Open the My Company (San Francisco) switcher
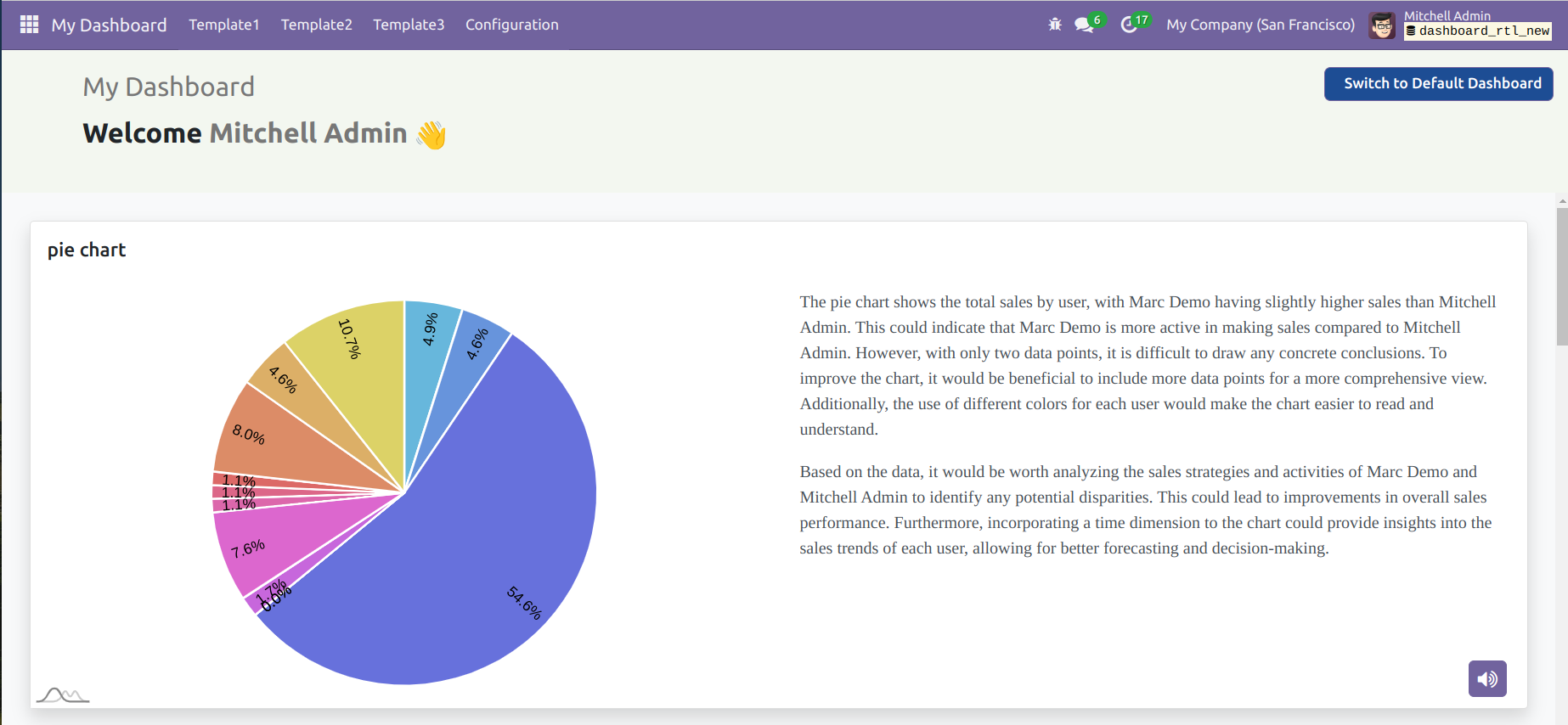Viewport: 1568px width, 725px height. 1260,25
